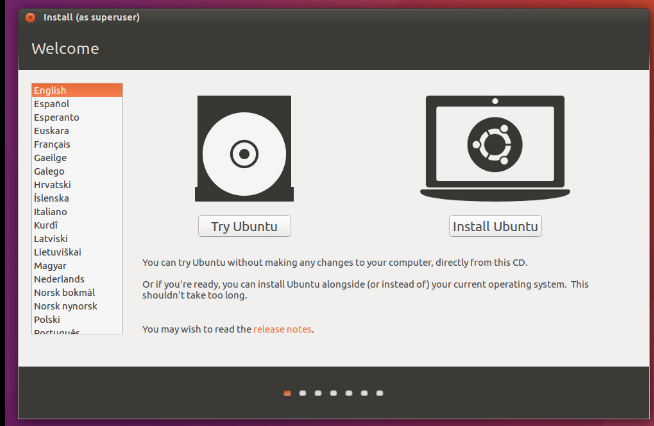Choose Italiano from the language list
This screenshot has width=654, height=426.
[77, 212]
